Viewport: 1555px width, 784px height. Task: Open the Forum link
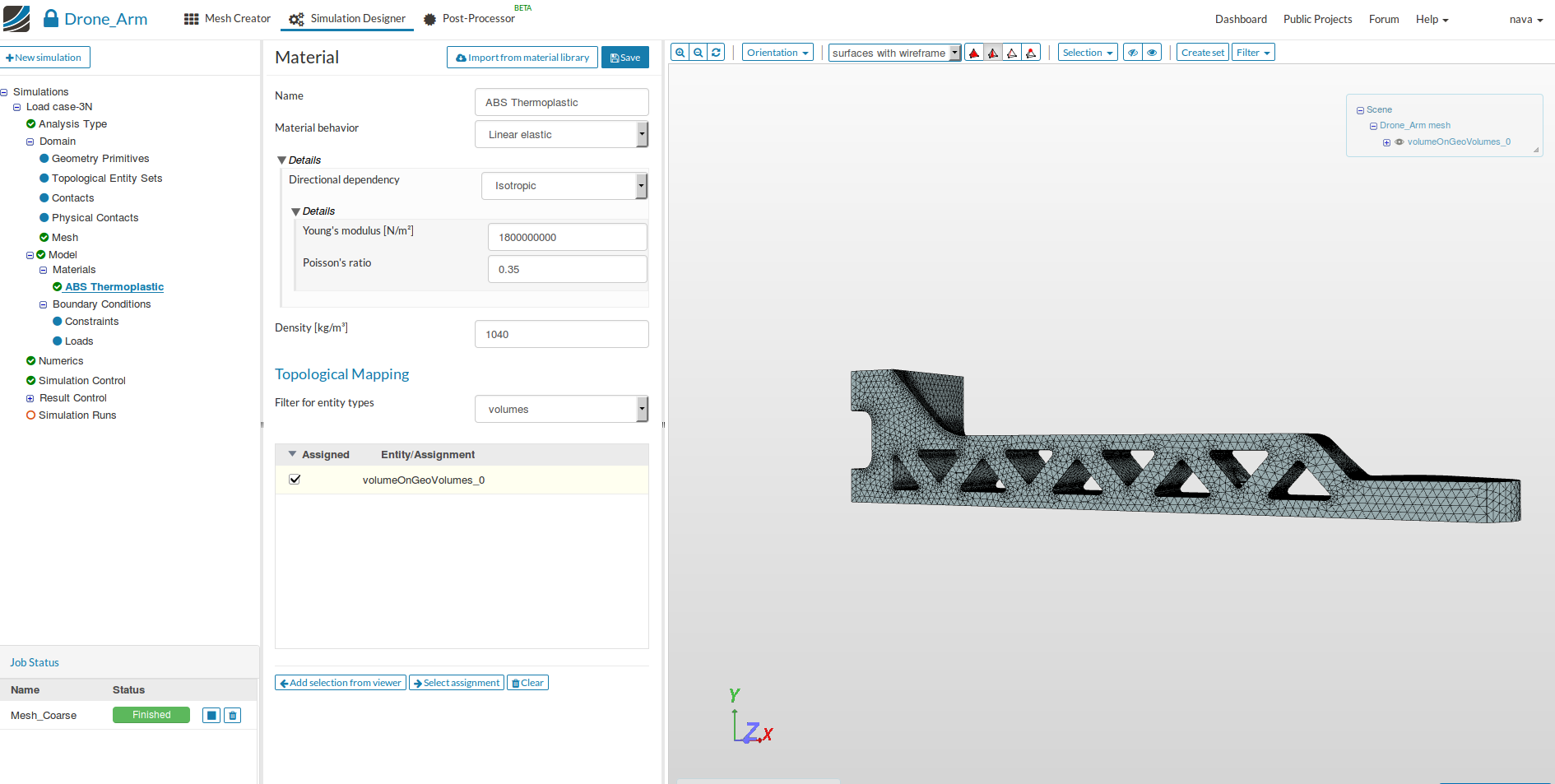[1384, 19]
